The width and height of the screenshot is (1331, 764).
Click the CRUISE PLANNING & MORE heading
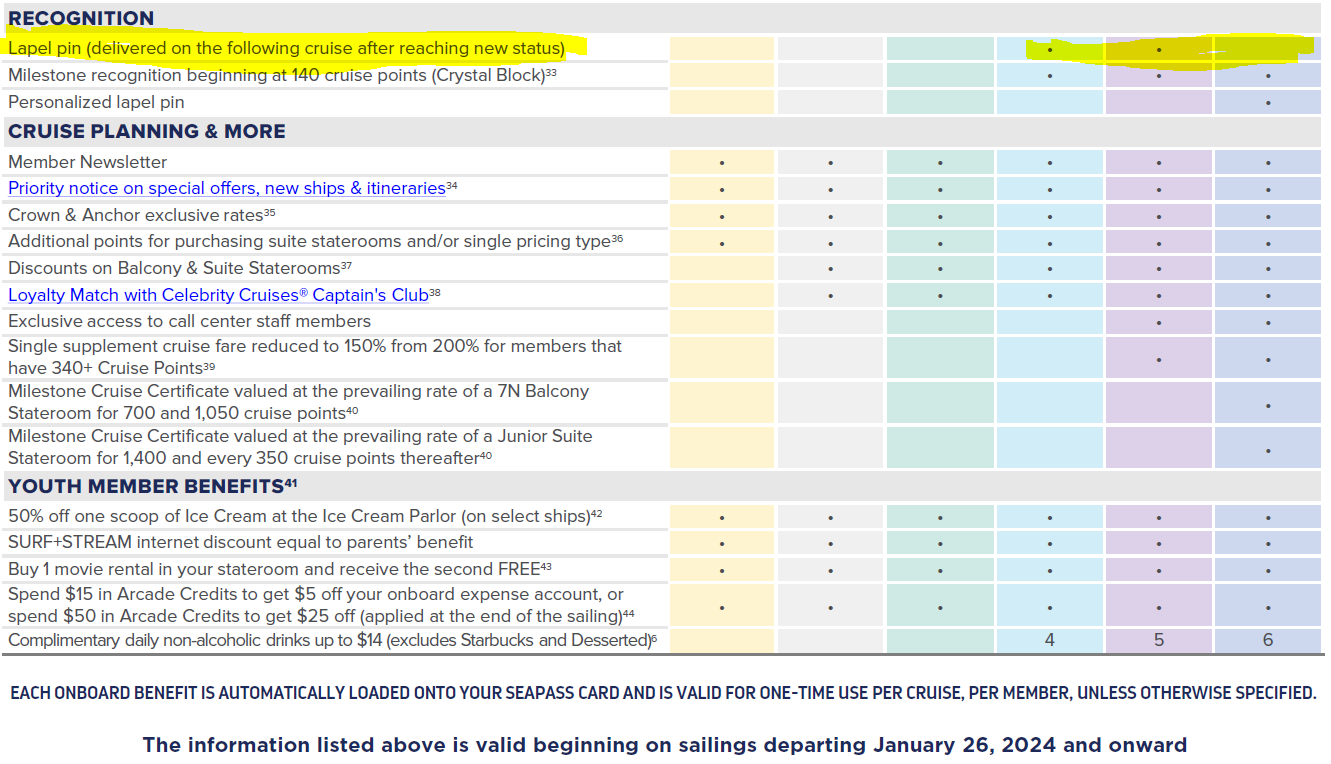click(x=147, y=131)
